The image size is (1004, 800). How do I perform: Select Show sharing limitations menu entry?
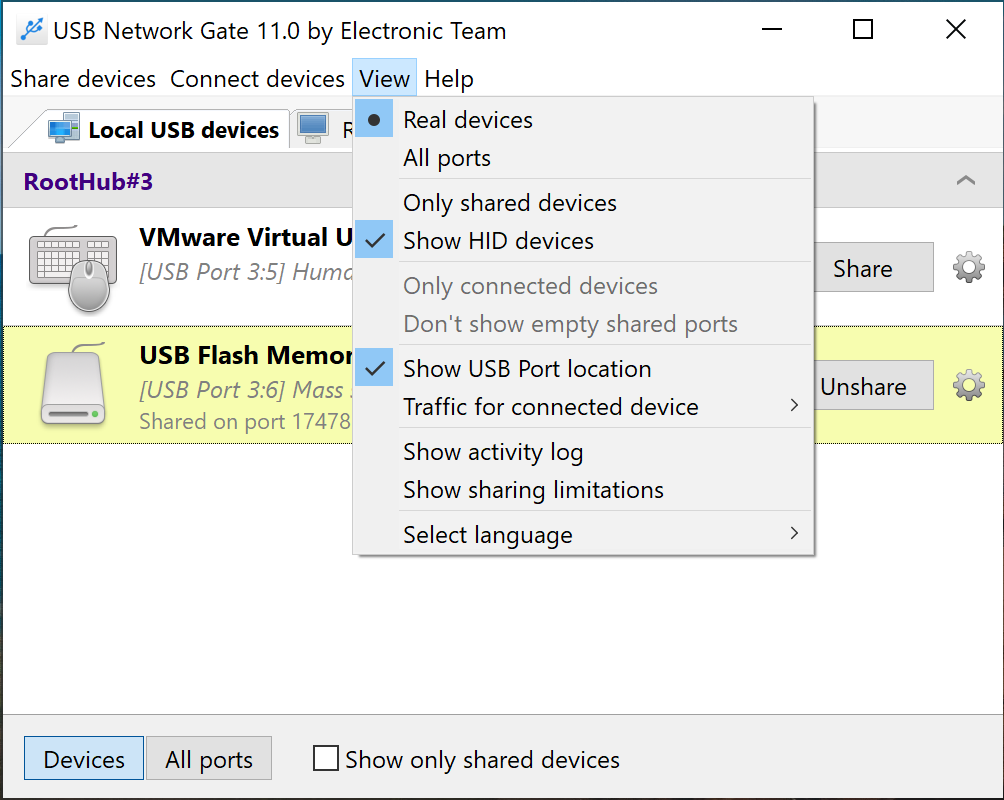tap(533, 490)
